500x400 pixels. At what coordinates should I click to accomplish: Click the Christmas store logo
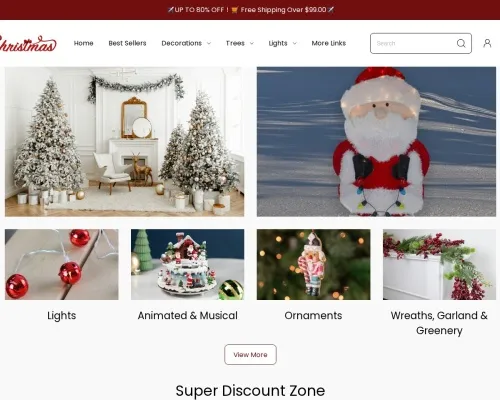[x=28, y=44]
